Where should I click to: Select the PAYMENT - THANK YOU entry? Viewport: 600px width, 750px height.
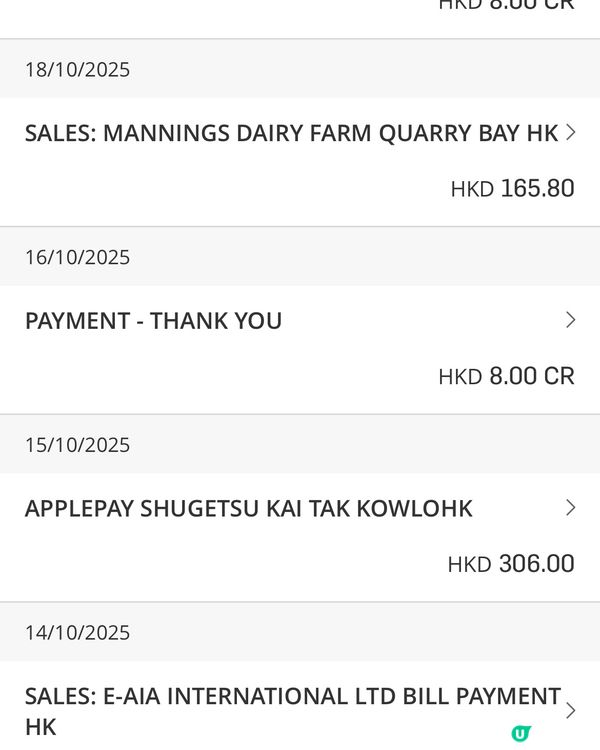[x=153, y=321]
